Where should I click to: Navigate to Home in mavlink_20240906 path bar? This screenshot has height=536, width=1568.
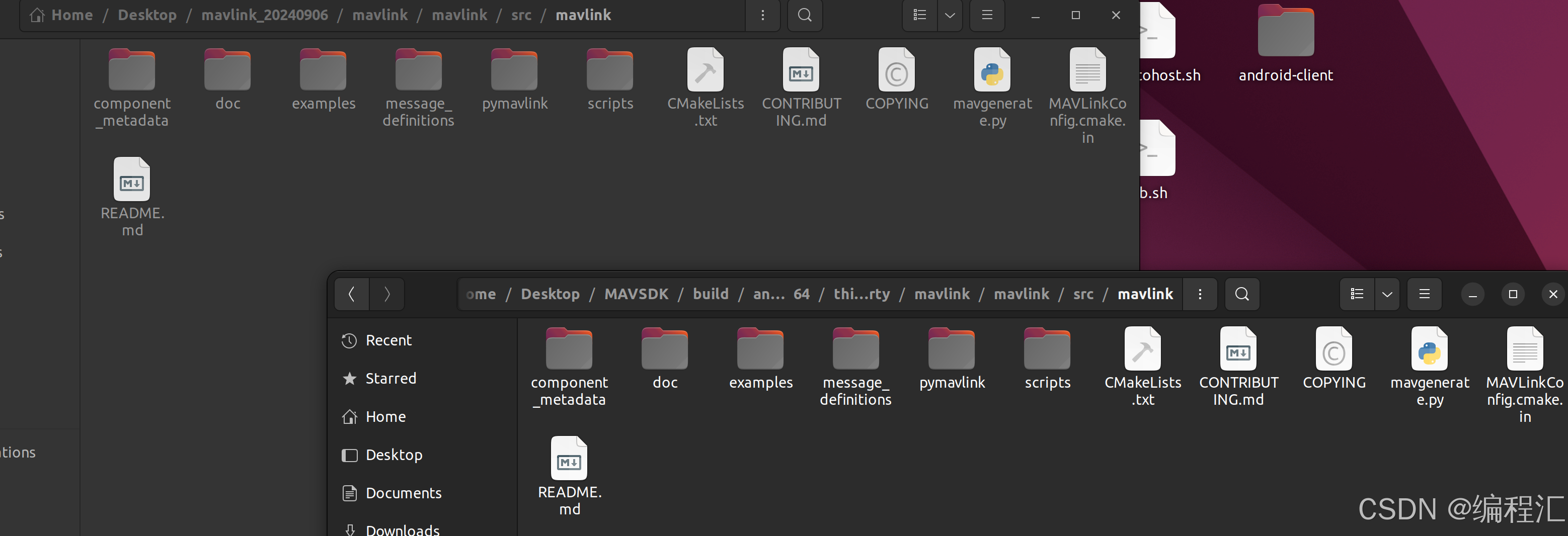point(61,15)
